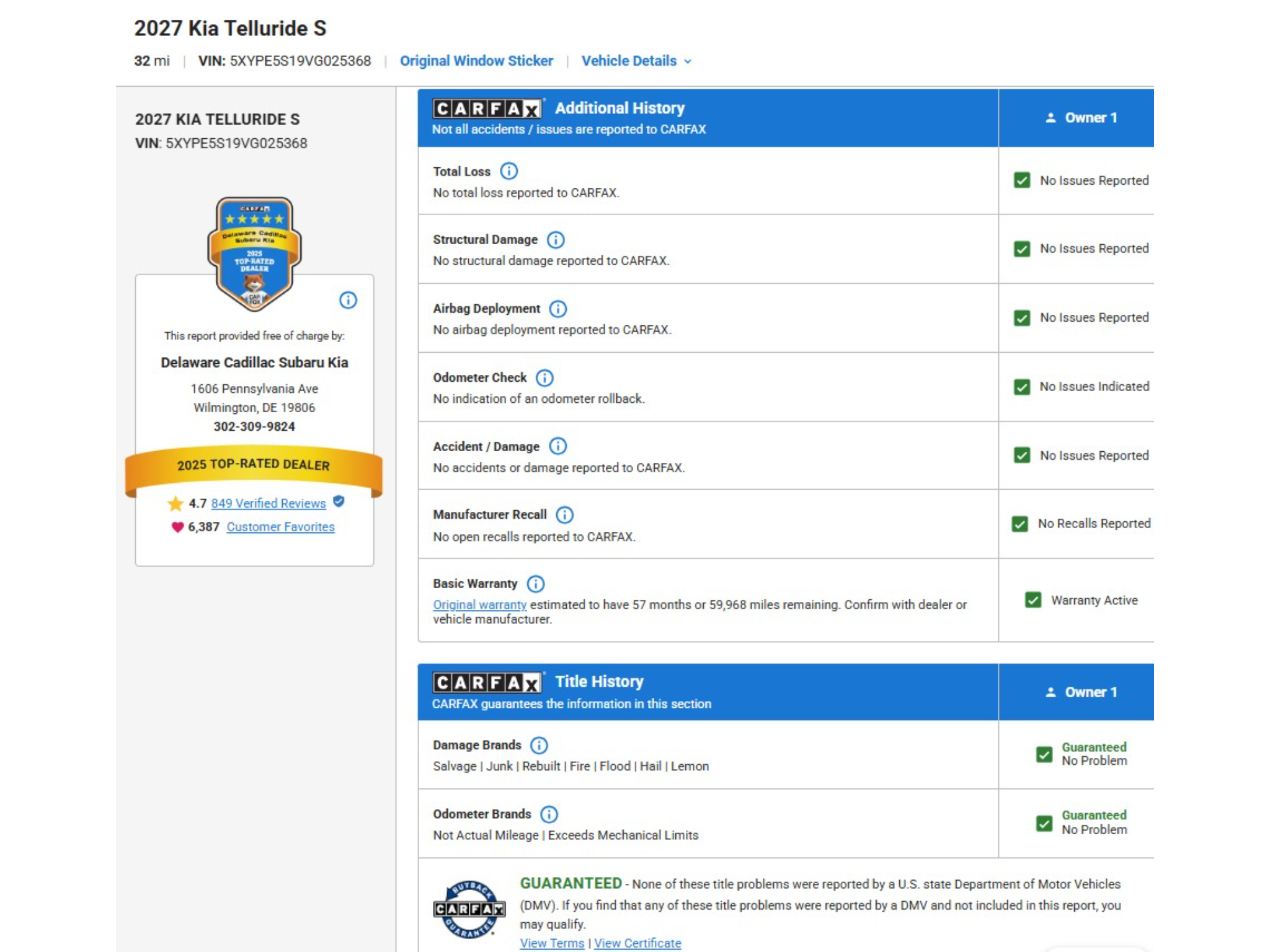The height and width of the screenshot is (952, 1270).
Task: Click the dealer card info icon
Action: pyautogui.click(x=348, y=300)
